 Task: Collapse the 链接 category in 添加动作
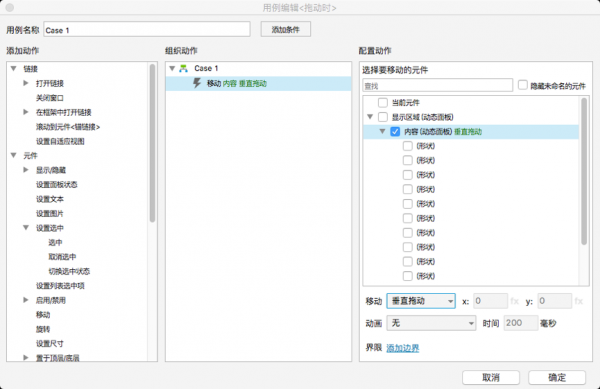point(14,69)
